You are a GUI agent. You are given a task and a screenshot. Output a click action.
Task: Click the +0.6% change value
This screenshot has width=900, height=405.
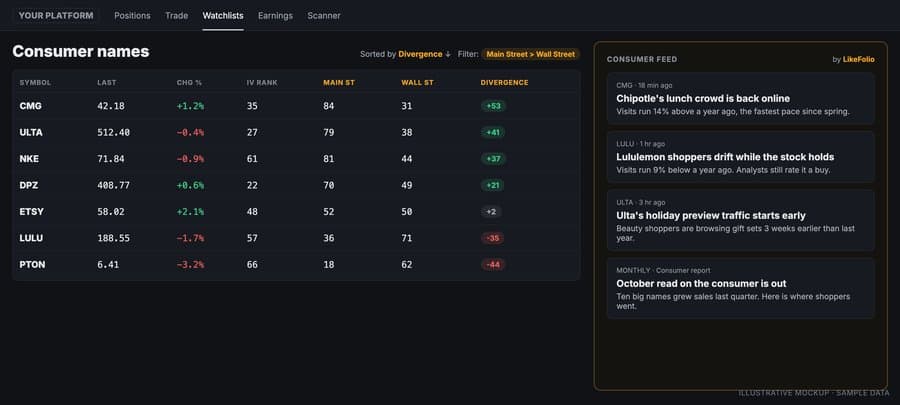point(190,185)
